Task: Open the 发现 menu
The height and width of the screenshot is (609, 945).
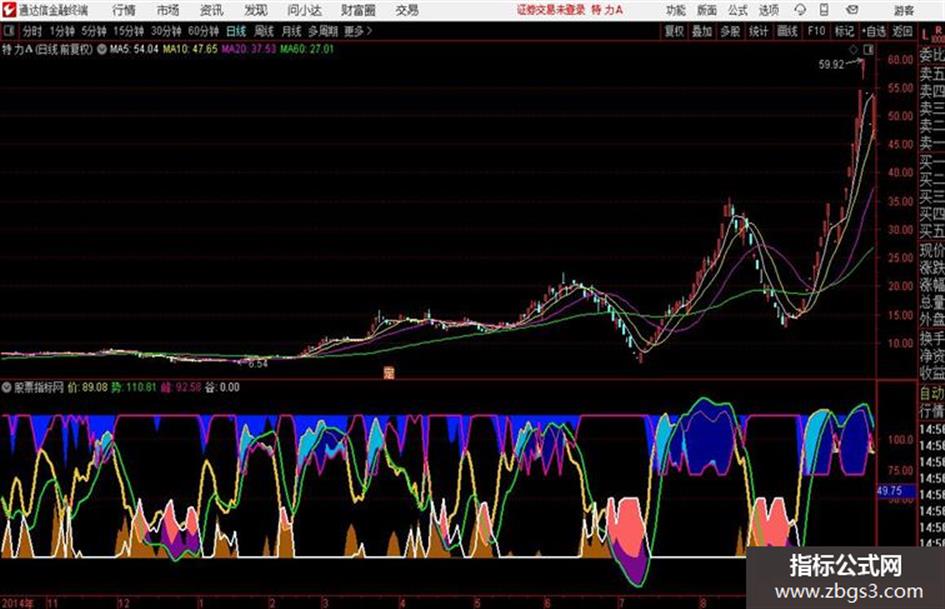Action: coord(256,10)
